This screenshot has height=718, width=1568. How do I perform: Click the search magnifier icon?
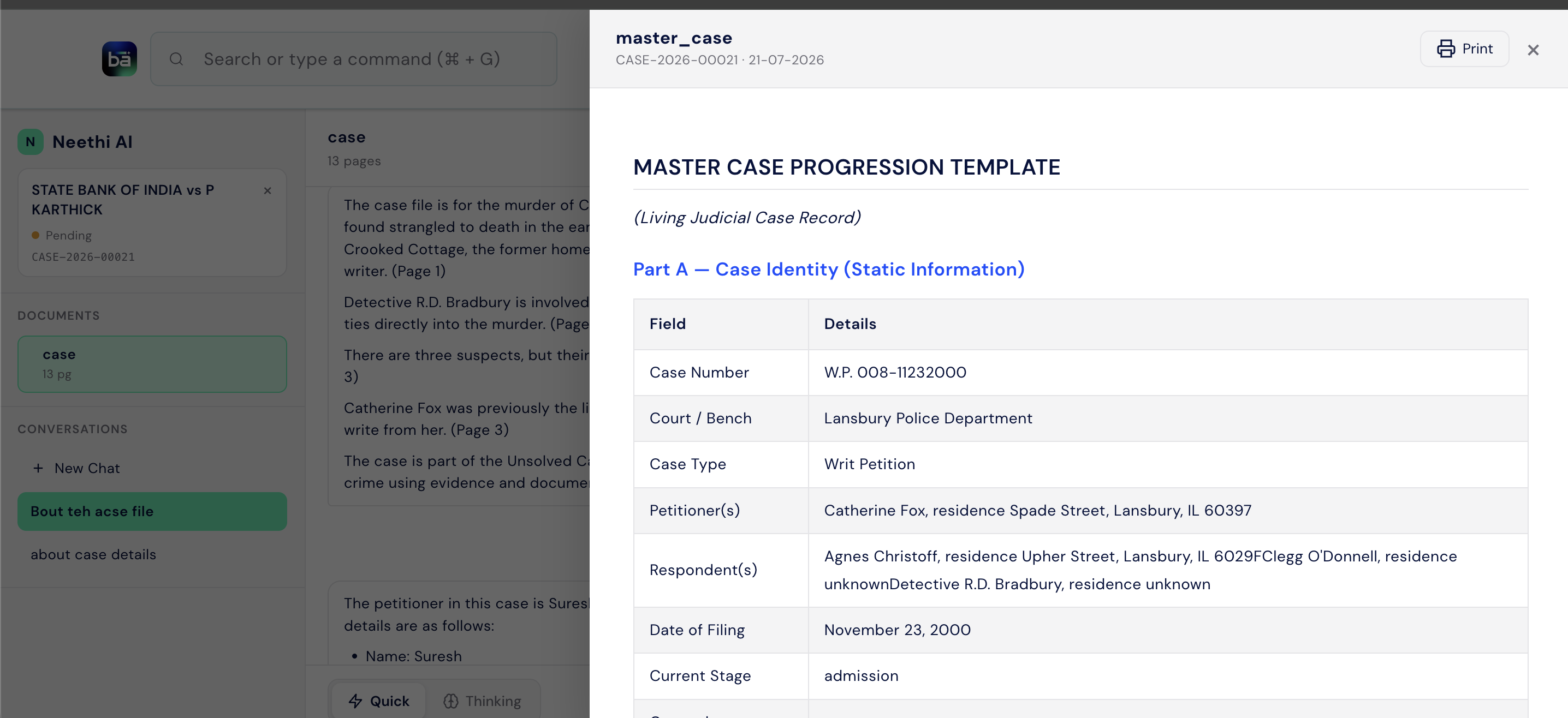176,59
